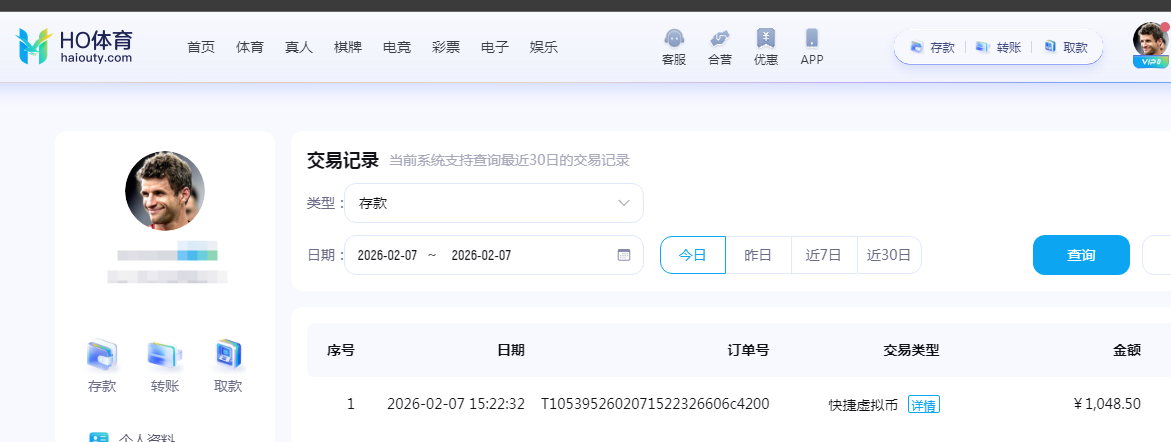The image size is (1171, 442).
Task: Open the 棋牌 menu item
Action: [x=348, y=47]
